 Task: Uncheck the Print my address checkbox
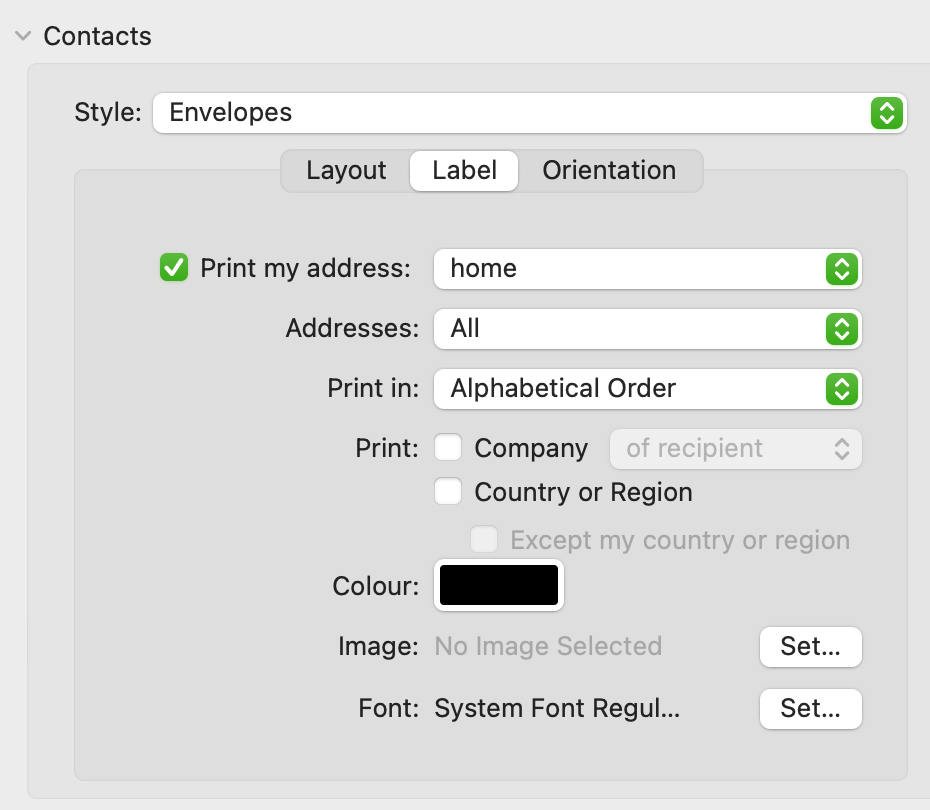coord(174,267)
